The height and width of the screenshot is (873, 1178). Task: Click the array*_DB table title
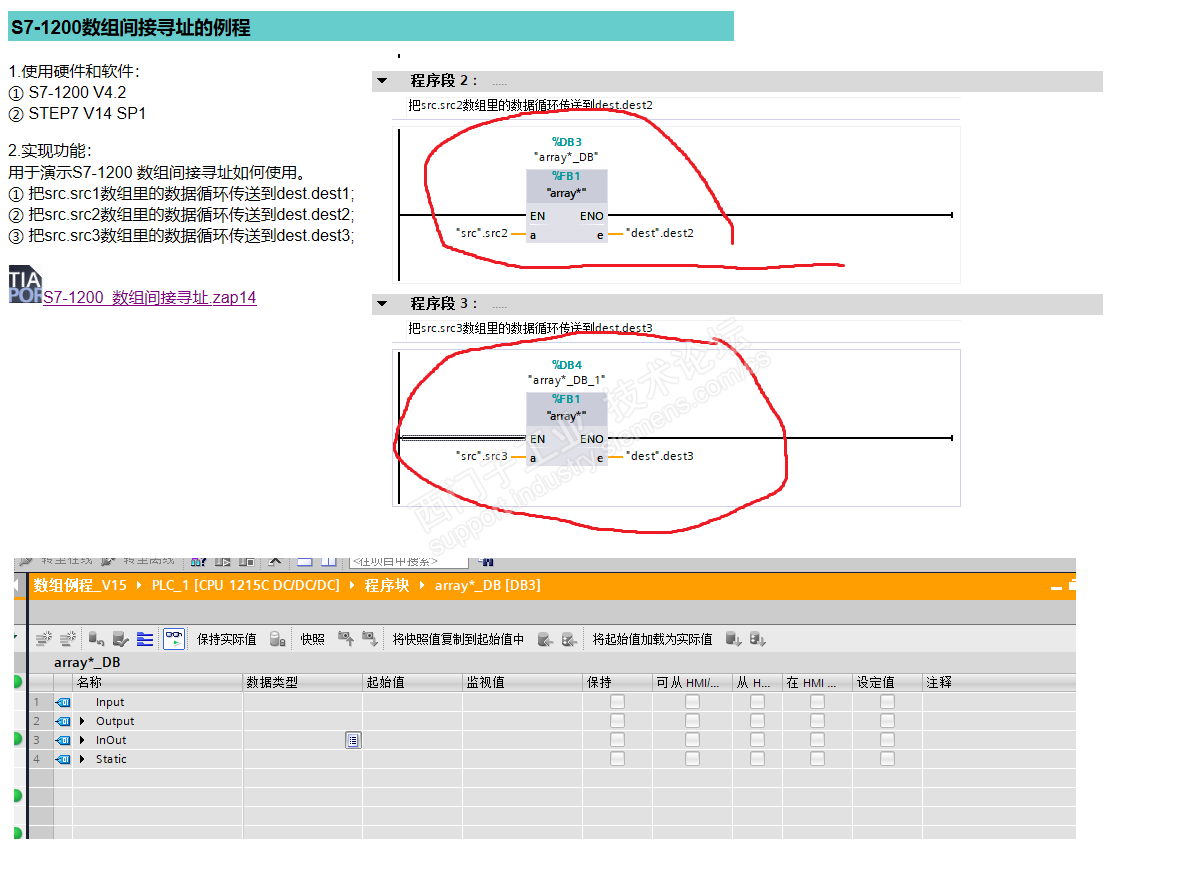tap(87, 663)
